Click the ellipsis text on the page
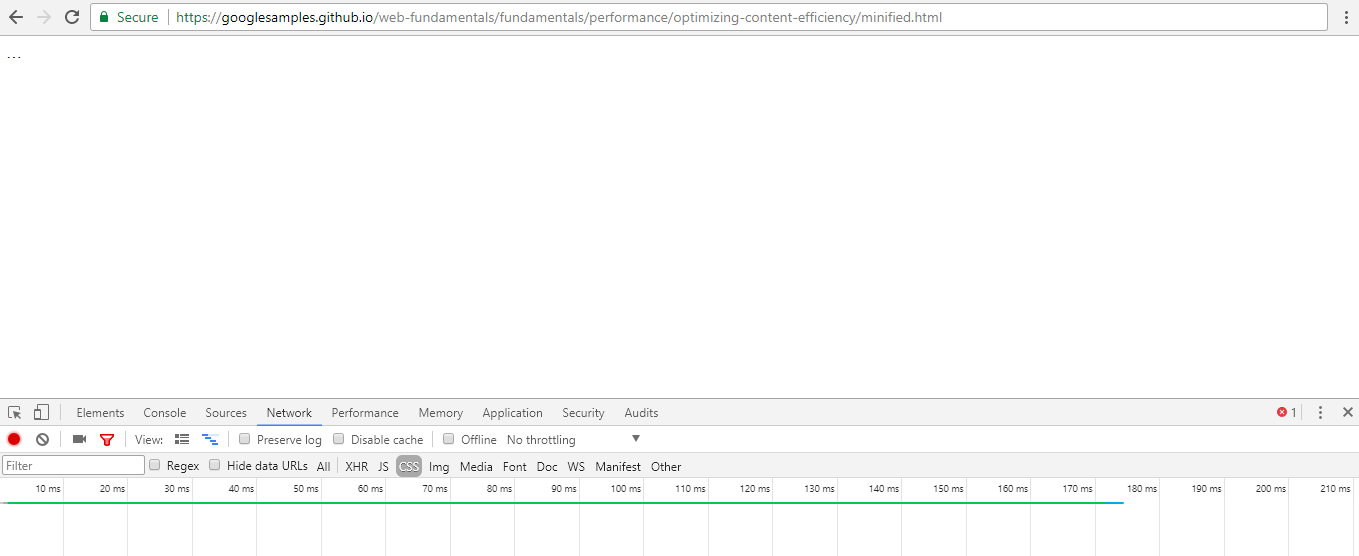This screenshot has width=1359, height=556. point(13,57)
